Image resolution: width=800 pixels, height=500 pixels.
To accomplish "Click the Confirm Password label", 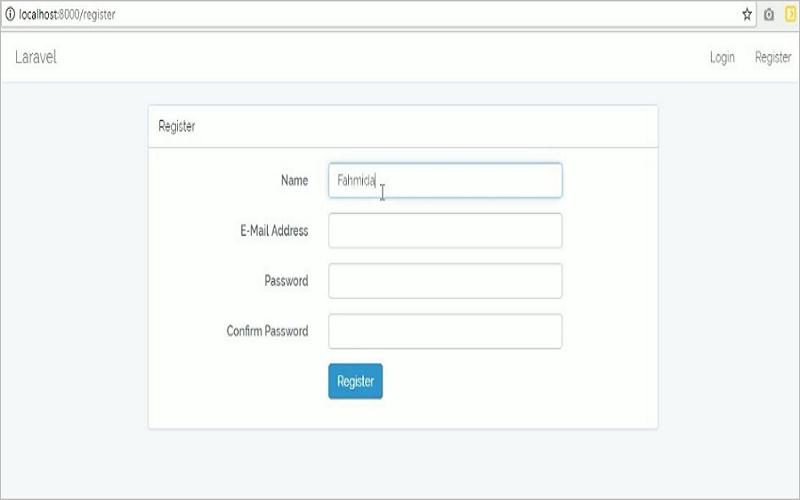I will (x=267, y=331).
